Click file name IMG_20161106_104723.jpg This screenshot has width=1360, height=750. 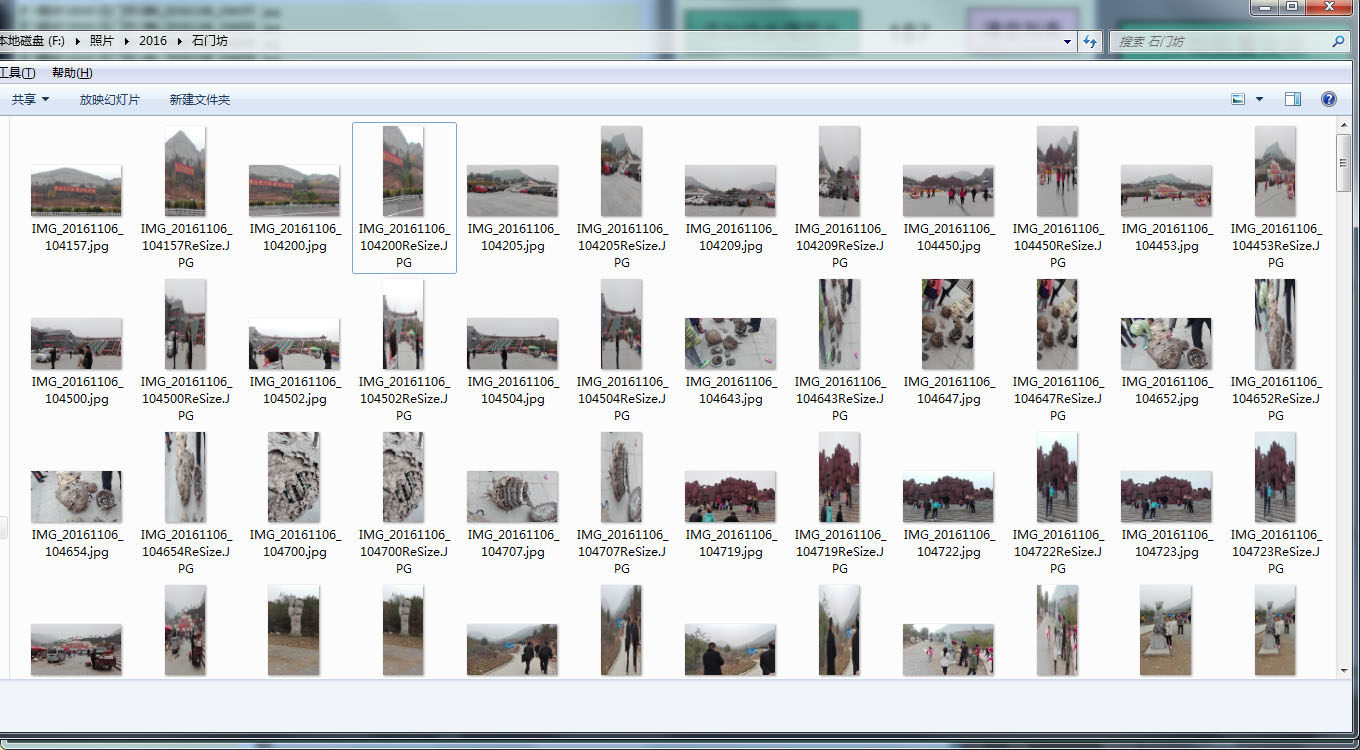[1167, 543]
